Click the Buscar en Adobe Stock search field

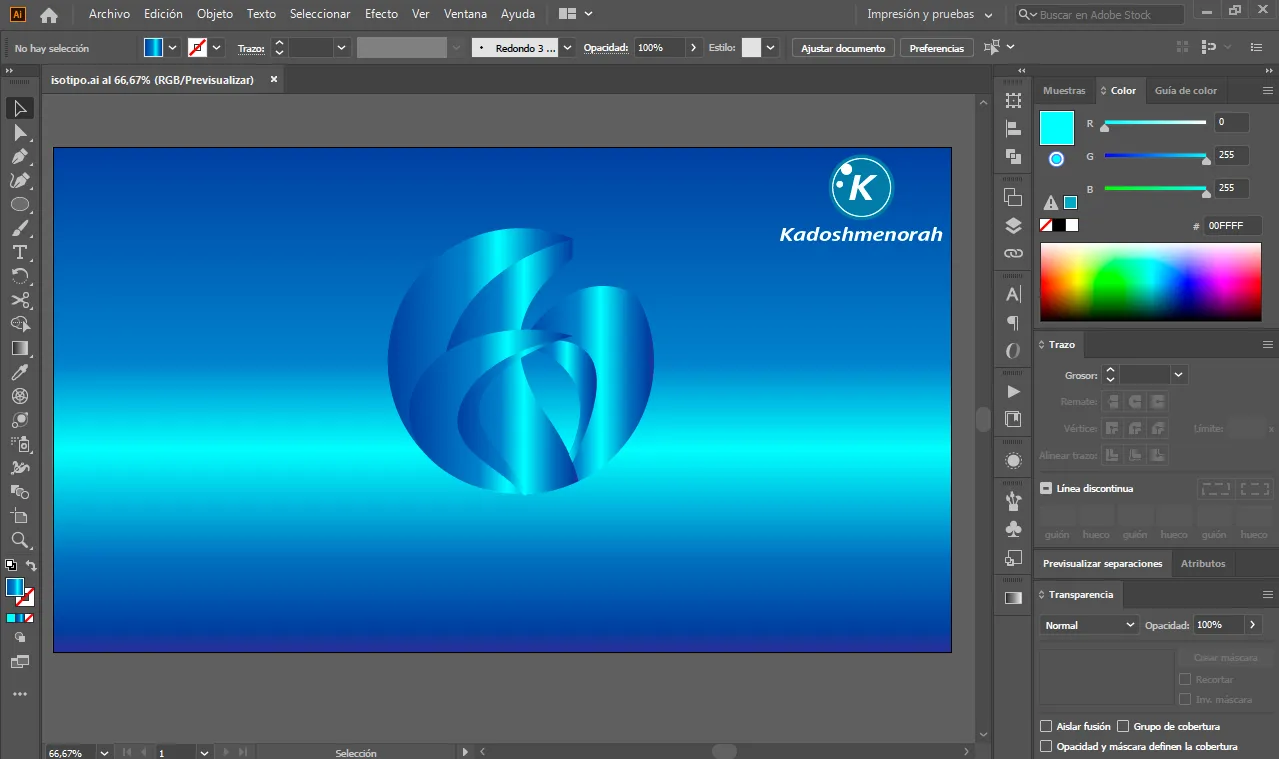pos(1100,15)
